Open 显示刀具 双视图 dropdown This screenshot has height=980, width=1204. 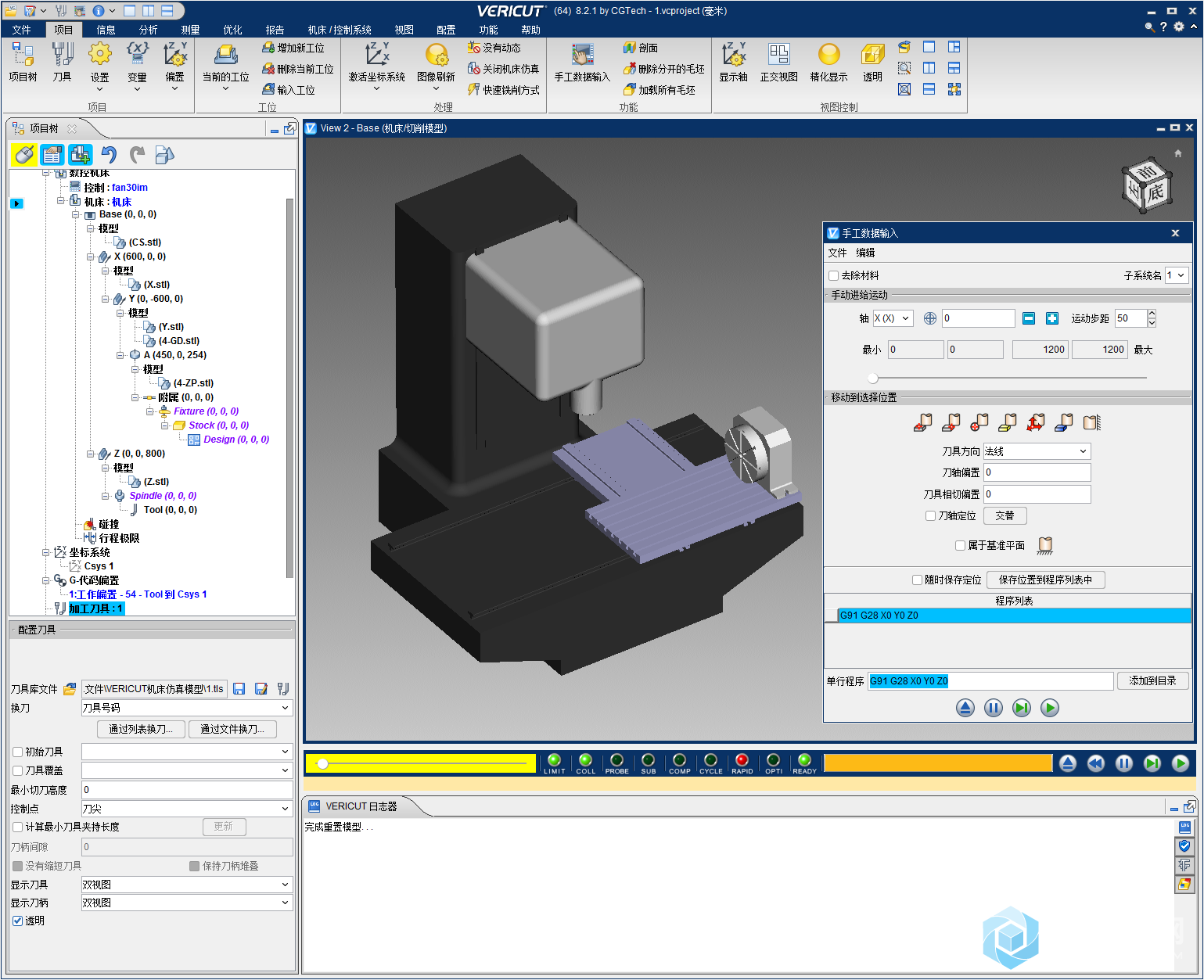[x=187, y=885]
